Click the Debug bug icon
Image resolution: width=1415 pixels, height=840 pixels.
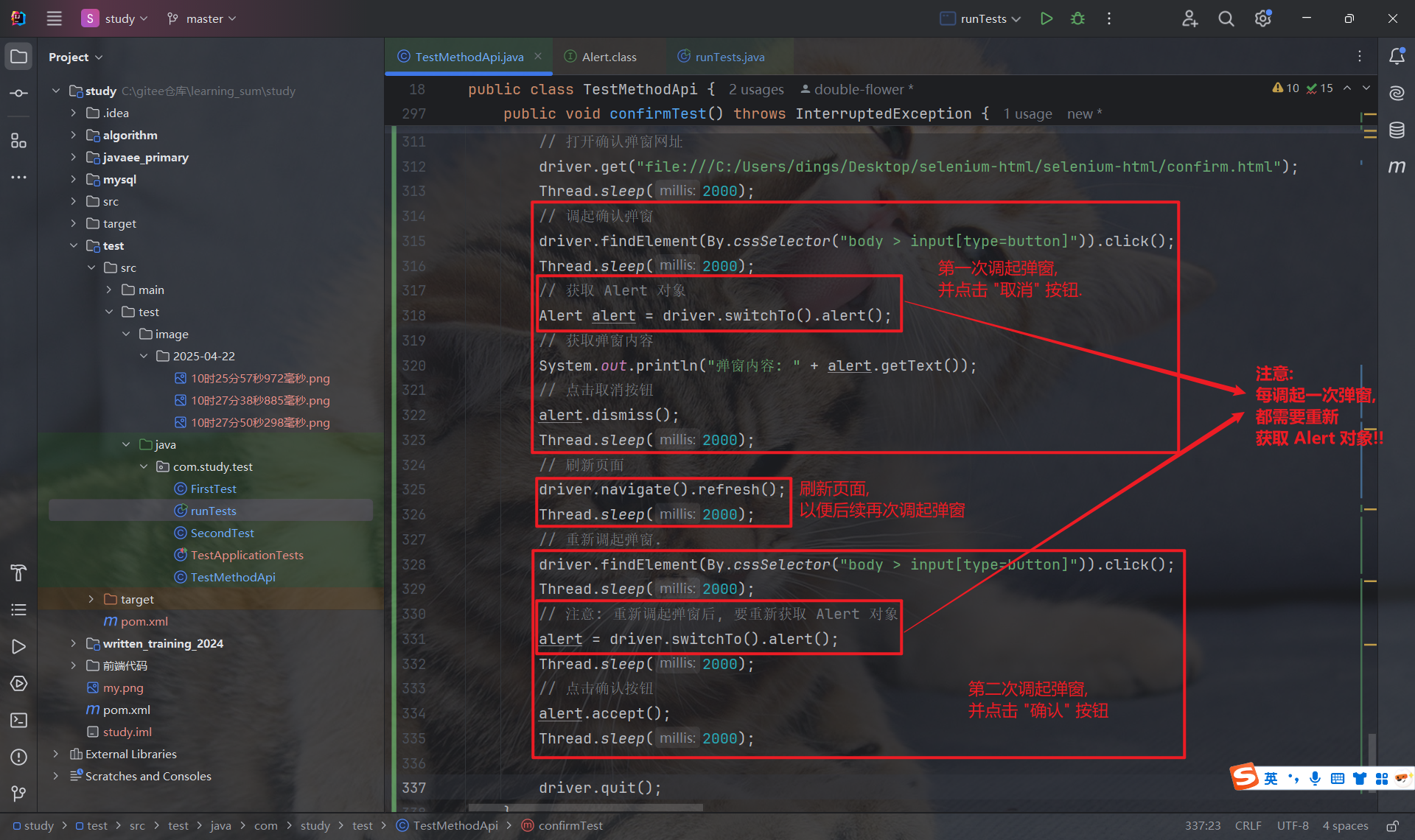1077,18
